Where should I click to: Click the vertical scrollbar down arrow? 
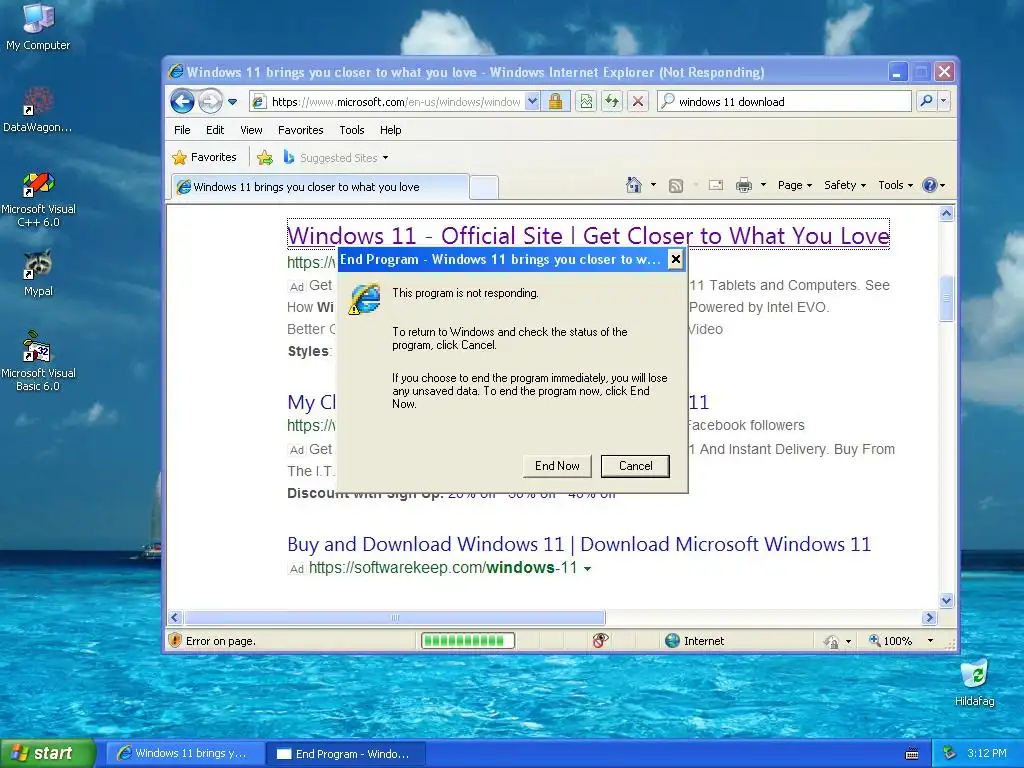coord(946,600)
